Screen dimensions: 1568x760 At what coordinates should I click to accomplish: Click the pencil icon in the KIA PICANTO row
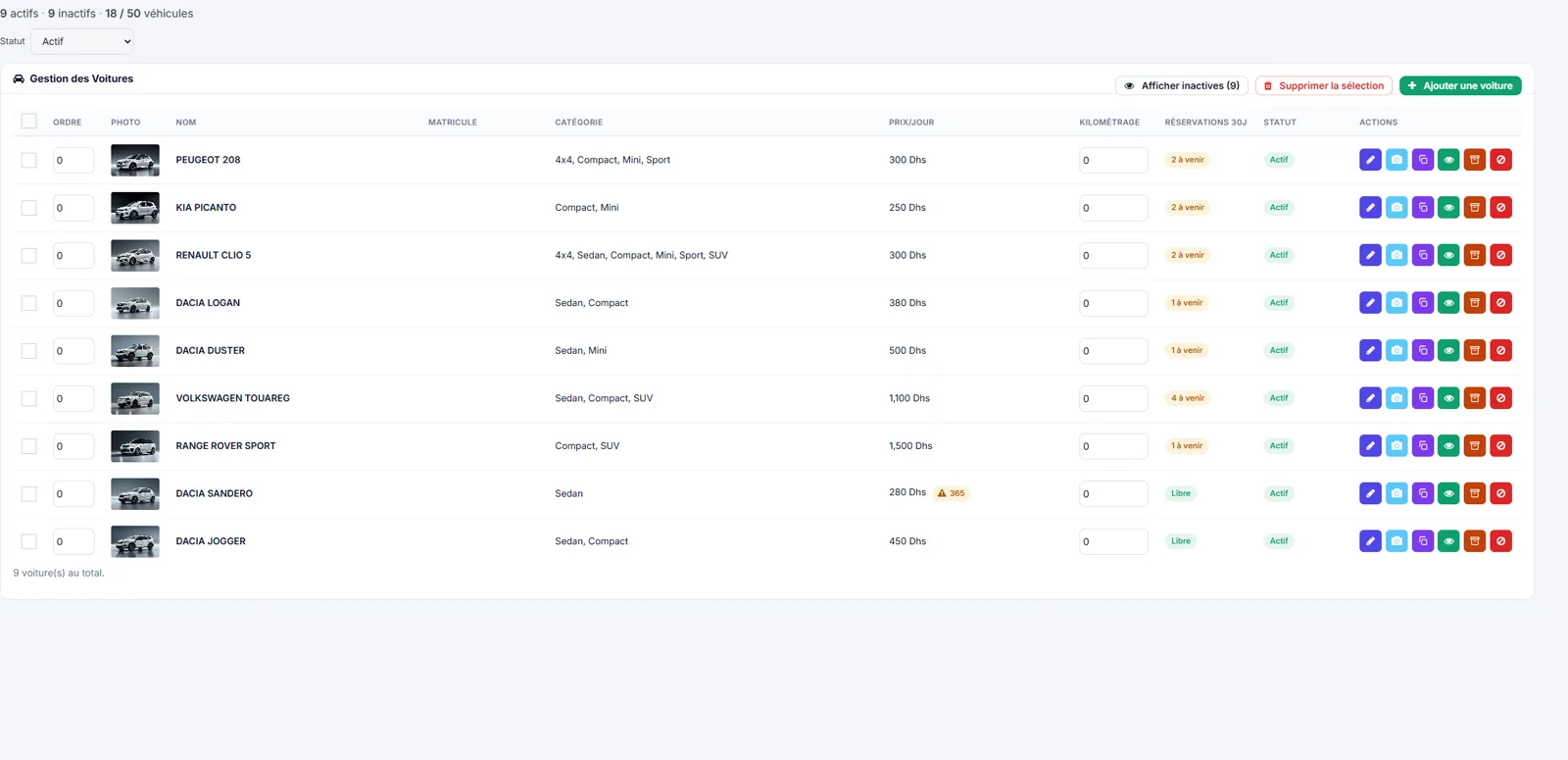1370,208
